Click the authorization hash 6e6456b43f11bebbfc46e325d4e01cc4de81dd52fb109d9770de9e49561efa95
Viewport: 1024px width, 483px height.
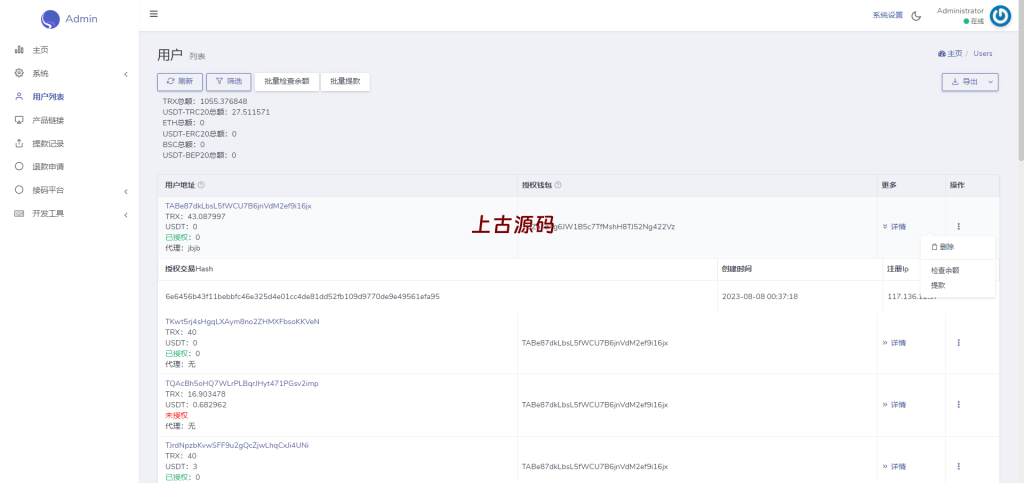pyautogui.click(x=302, y=296)
